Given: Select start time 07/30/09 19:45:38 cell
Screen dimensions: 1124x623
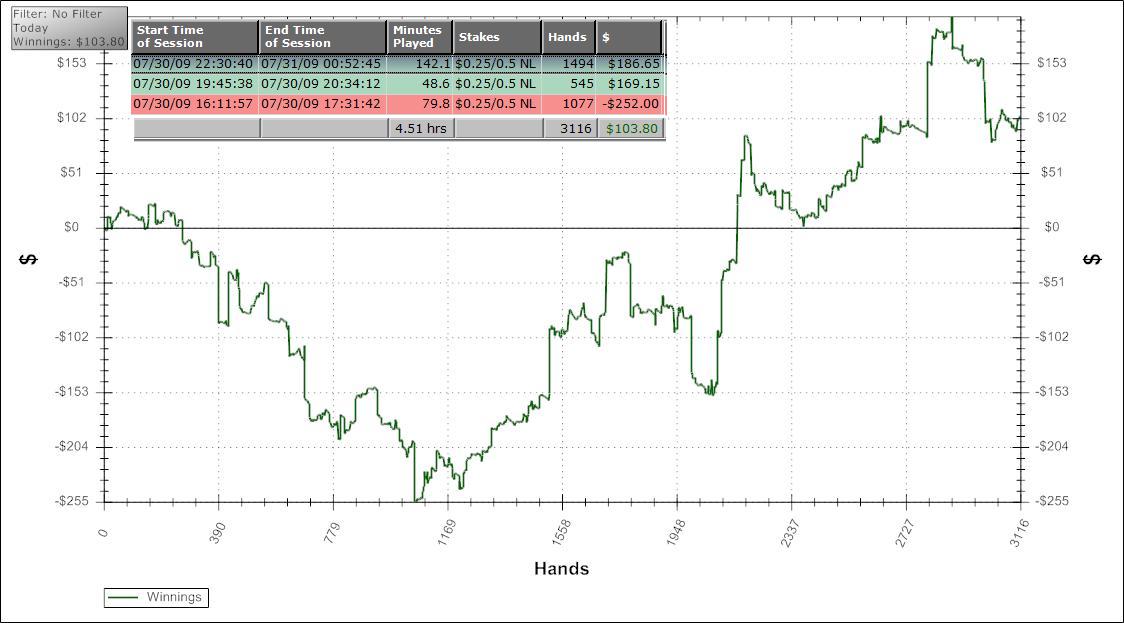Looking at the screenshot, I should 193,84.
